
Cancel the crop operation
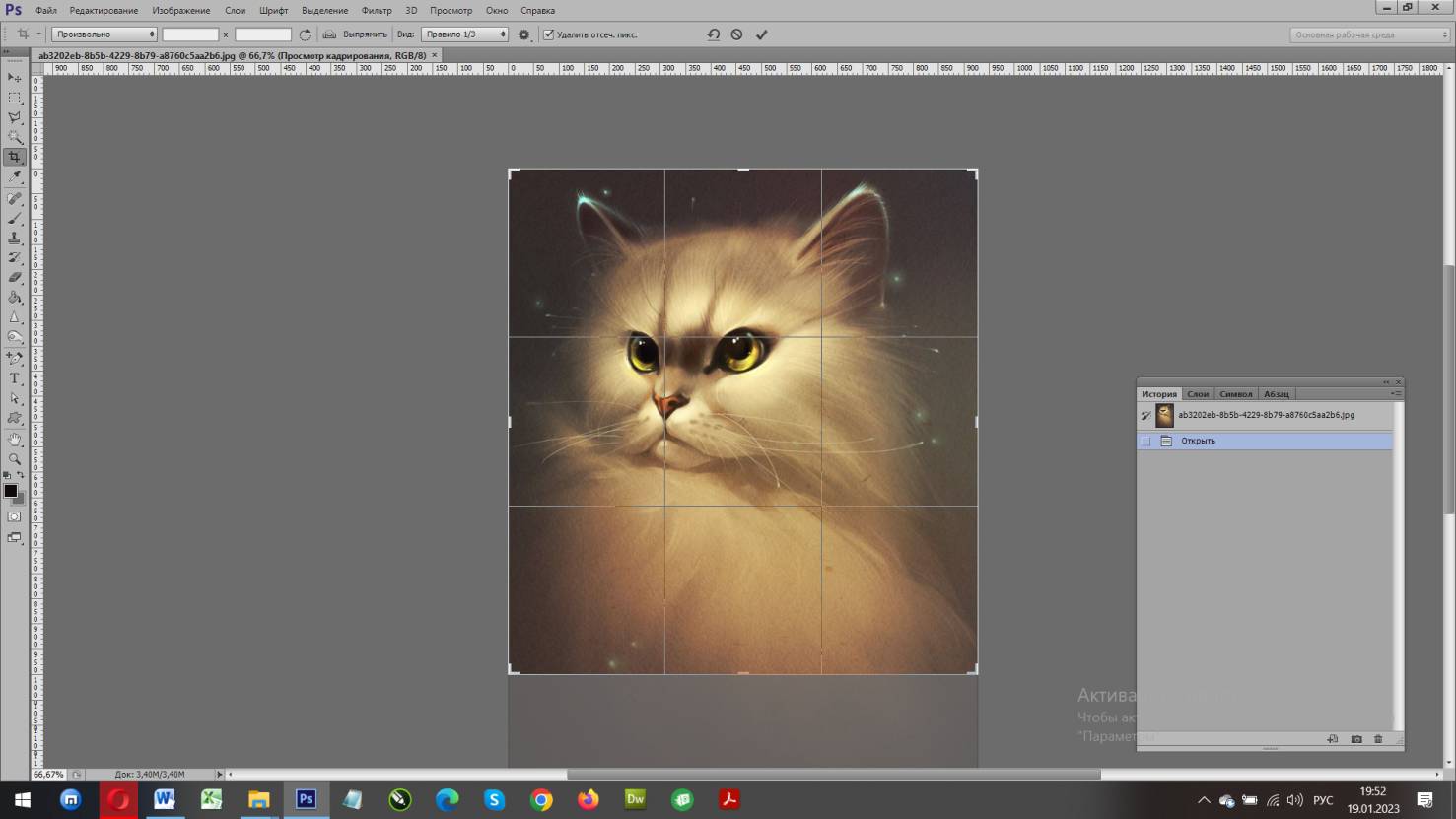(736, 34)
